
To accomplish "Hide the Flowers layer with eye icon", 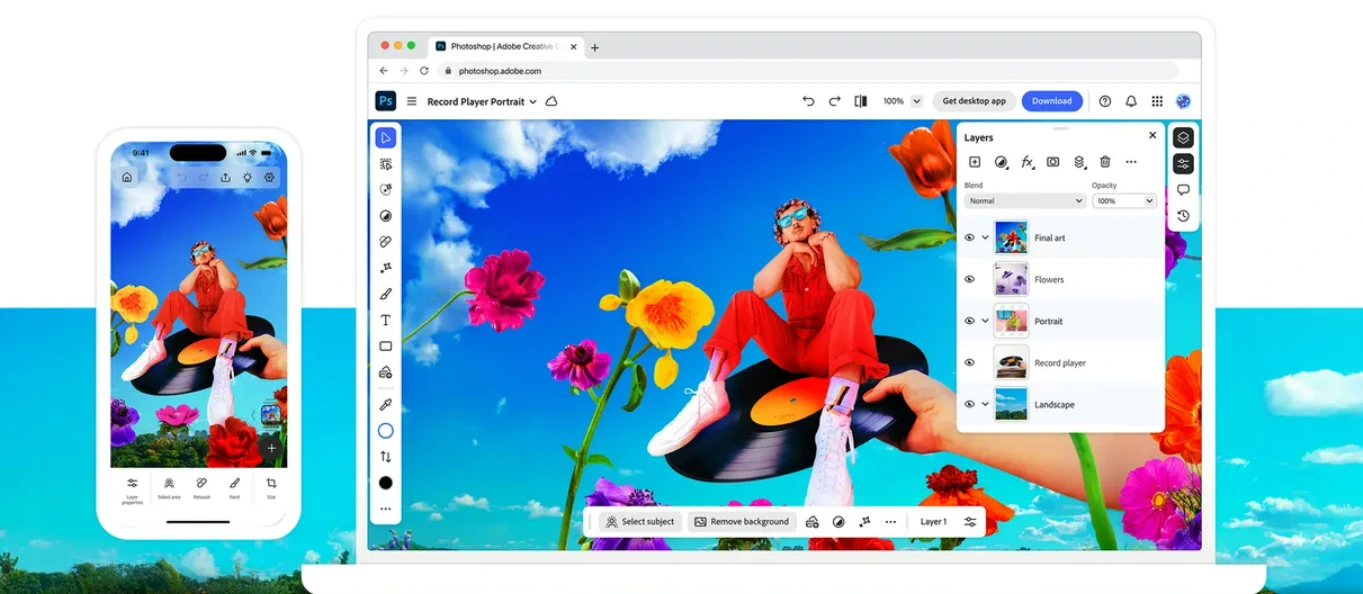I will point(969,280).
